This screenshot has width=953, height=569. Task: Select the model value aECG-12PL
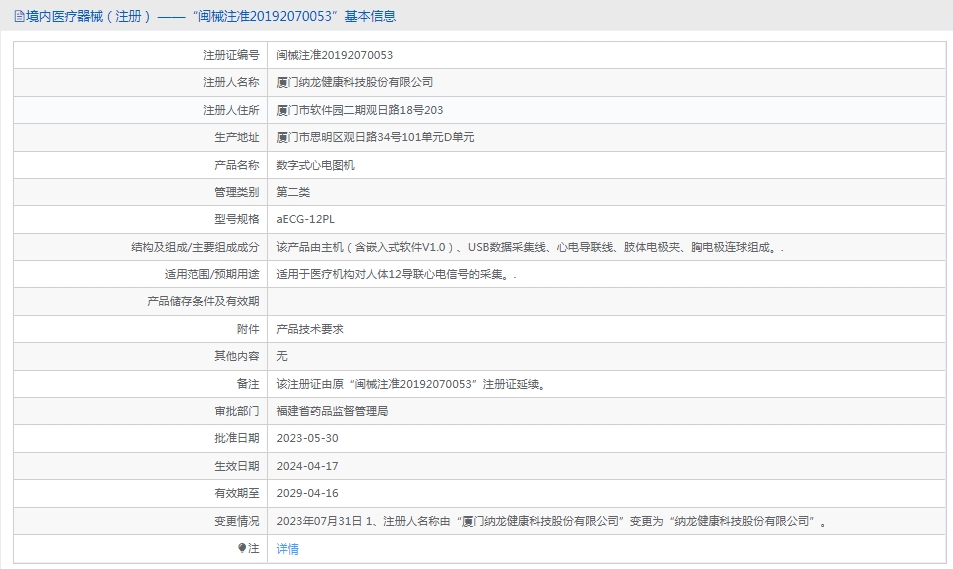click(306, 219)
